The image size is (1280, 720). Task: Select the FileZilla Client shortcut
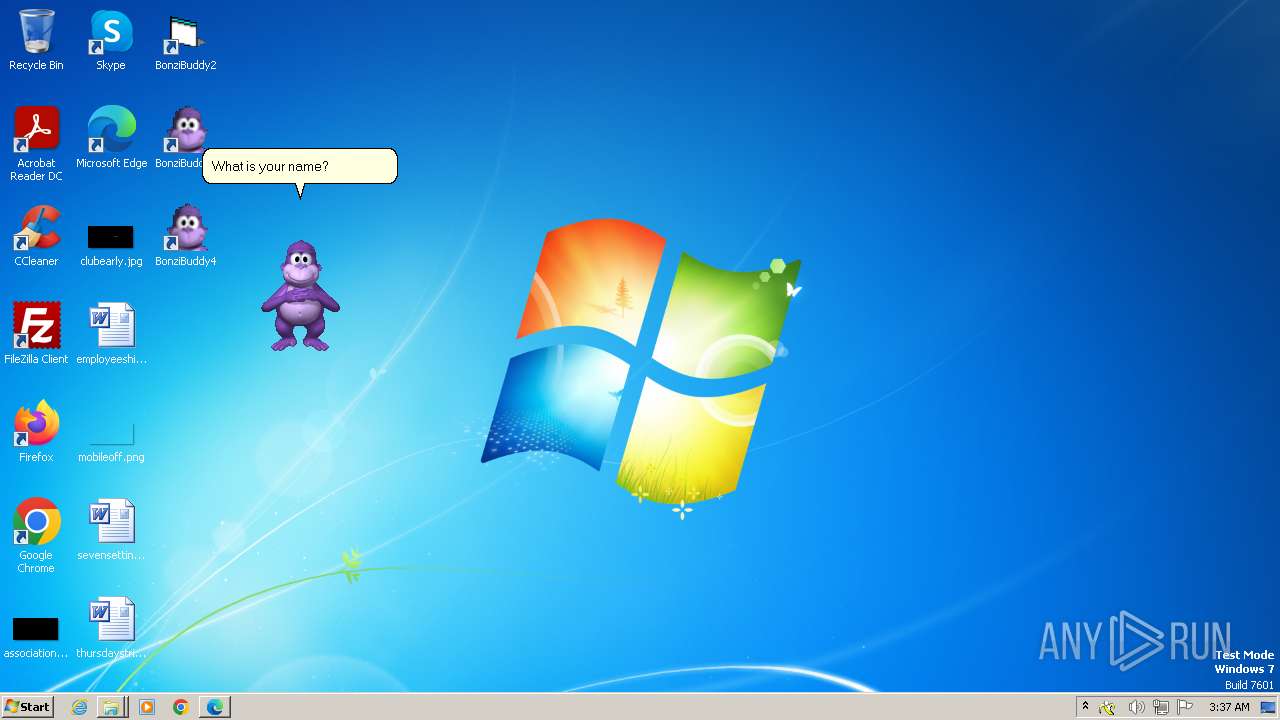[x=36, y=334]
